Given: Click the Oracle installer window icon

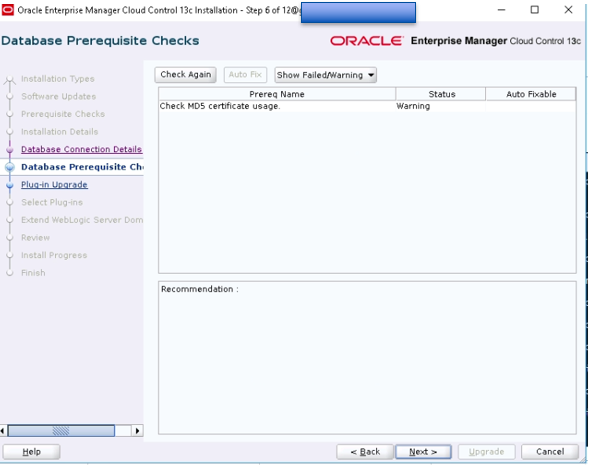Looking at the screenshot, I should pos(8,10).
